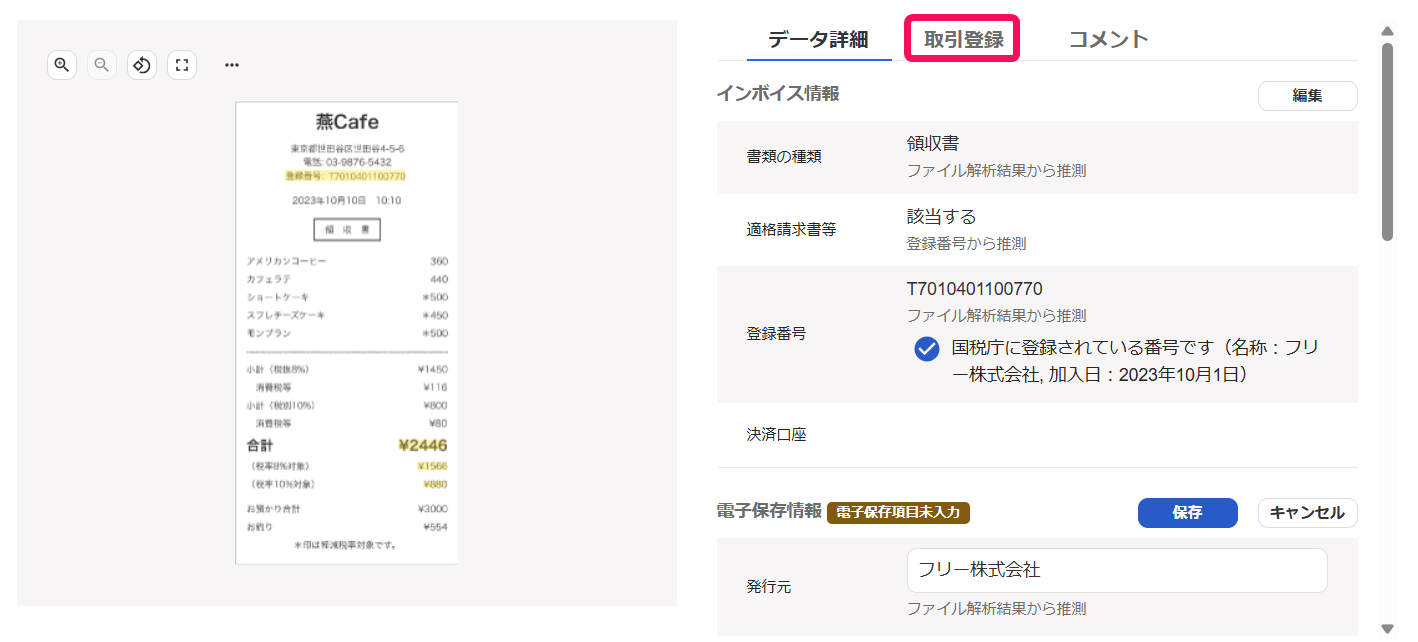The height and width of the screenshot is (642, 1418).
Task: Select the registration number T7010401100770 text
Action: click(x=974, y=289)
